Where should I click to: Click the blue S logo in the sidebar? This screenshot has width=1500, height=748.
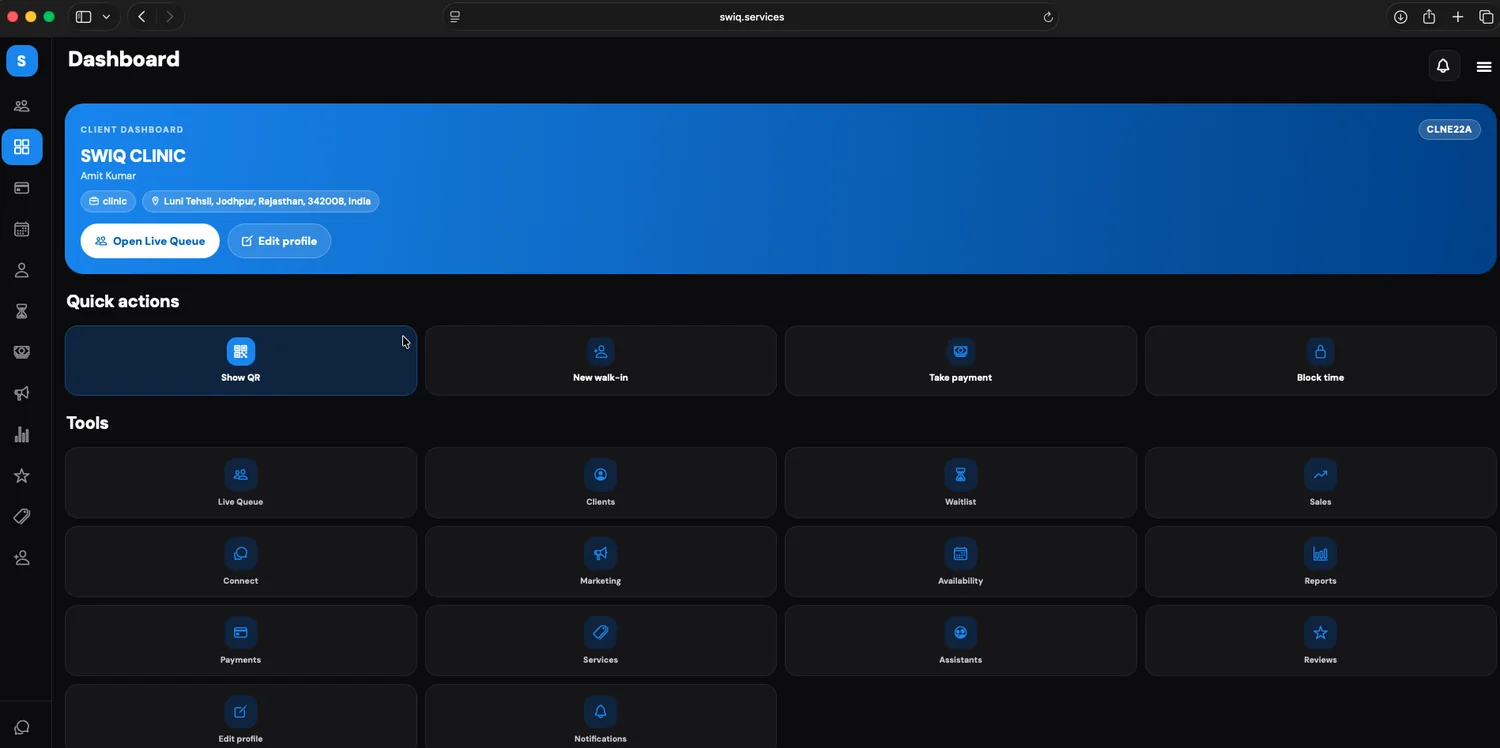22,61
